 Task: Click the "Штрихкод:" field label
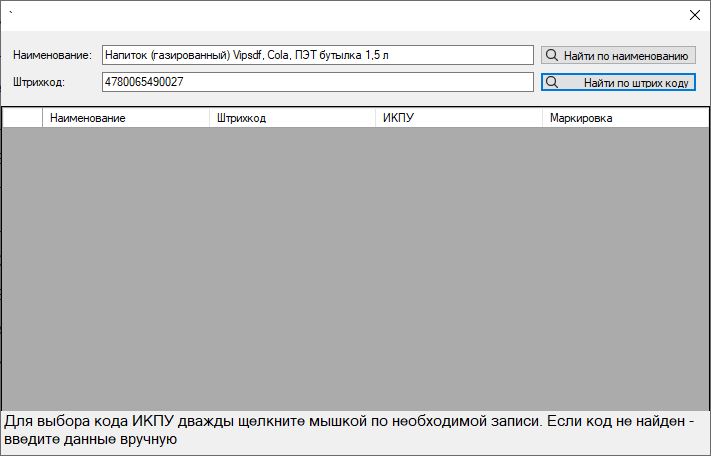tap(40, 83)
